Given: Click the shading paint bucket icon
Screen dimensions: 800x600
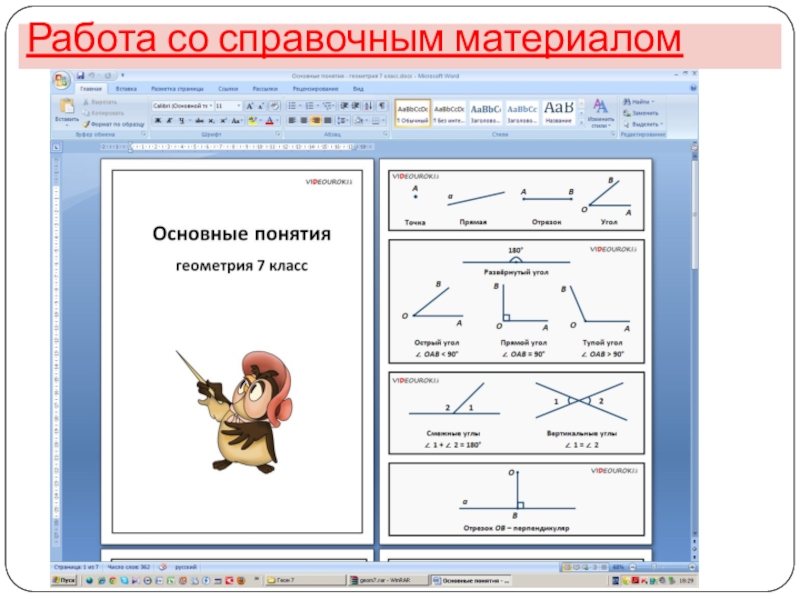Looking at the screenshot, I should [x=360, y=121].
